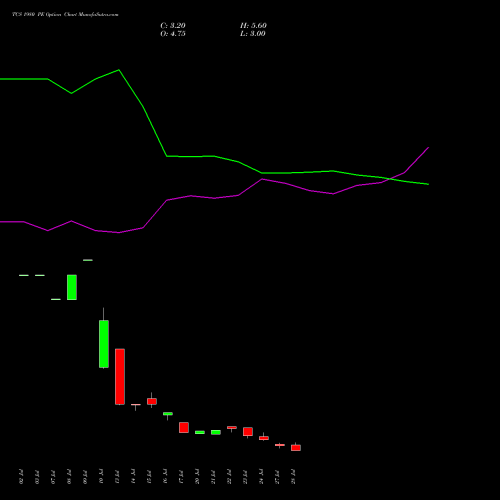Click the small red candle above 15 Jul
Viewport: 500px width, 500px height.
pyautogui.click(x=152, y=401)
